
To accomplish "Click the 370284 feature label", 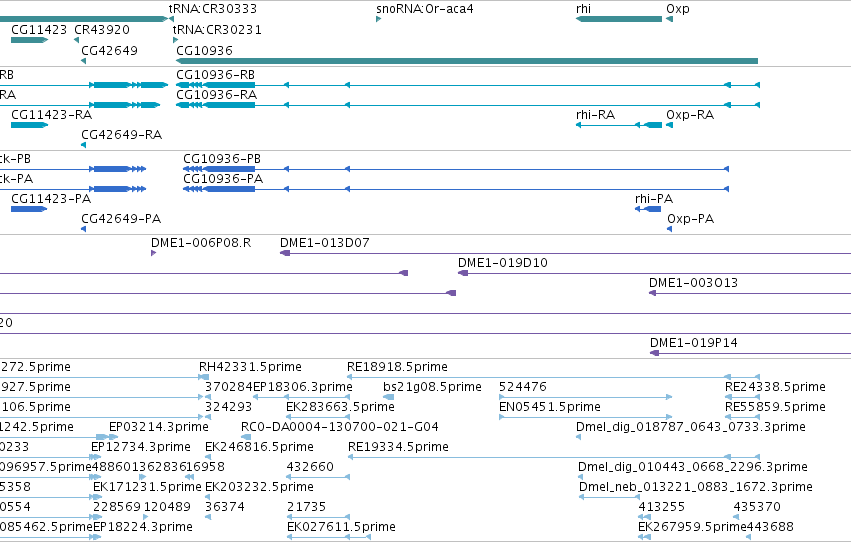I will click(229, 387).
